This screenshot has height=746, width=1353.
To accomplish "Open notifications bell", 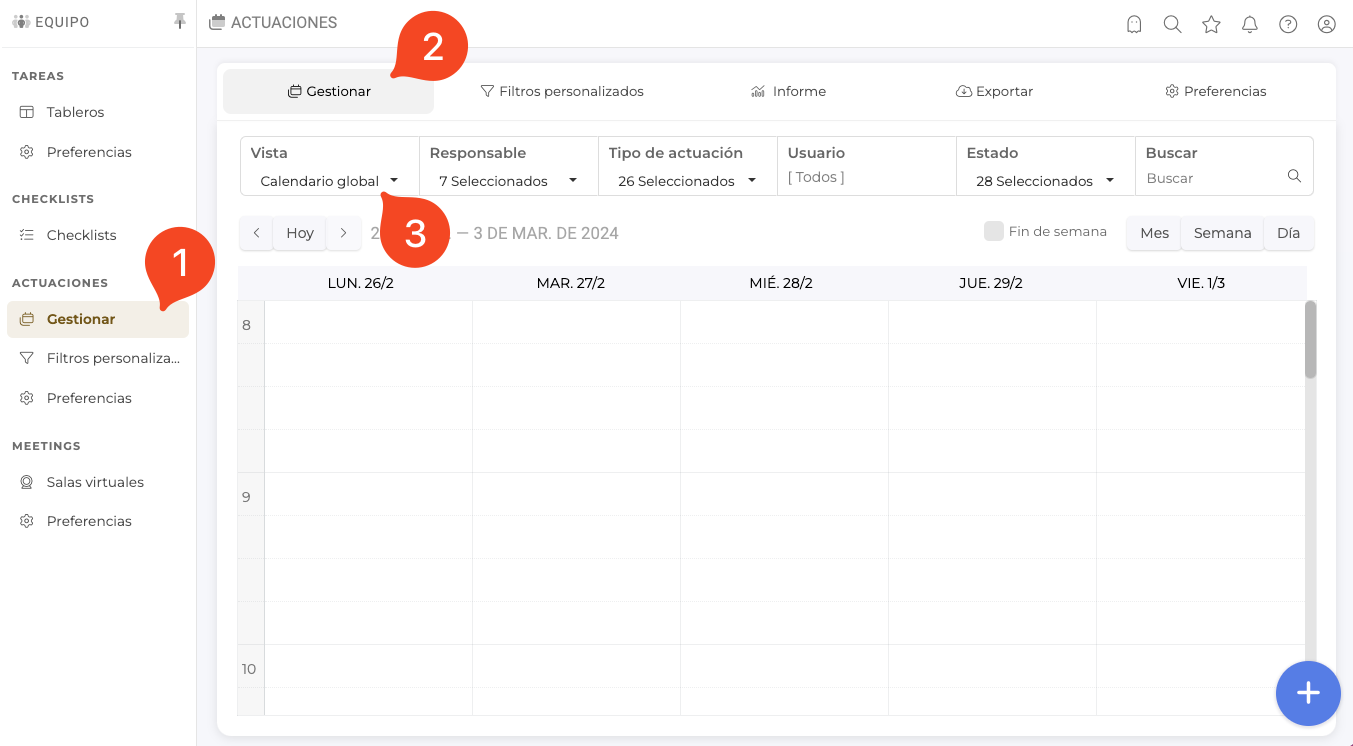I will [x=1250, y=24].
